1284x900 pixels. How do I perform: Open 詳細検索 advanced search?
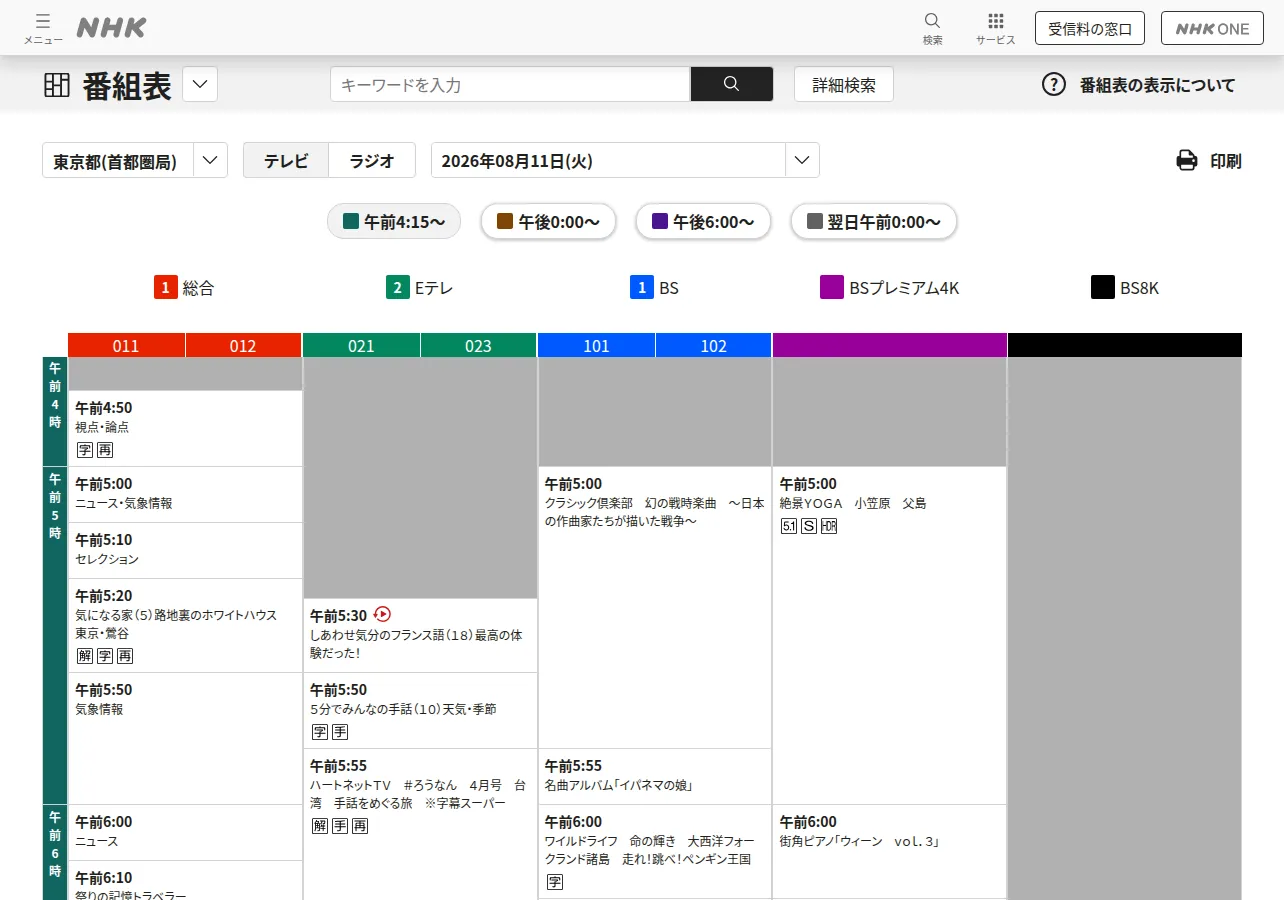[844, 85]
